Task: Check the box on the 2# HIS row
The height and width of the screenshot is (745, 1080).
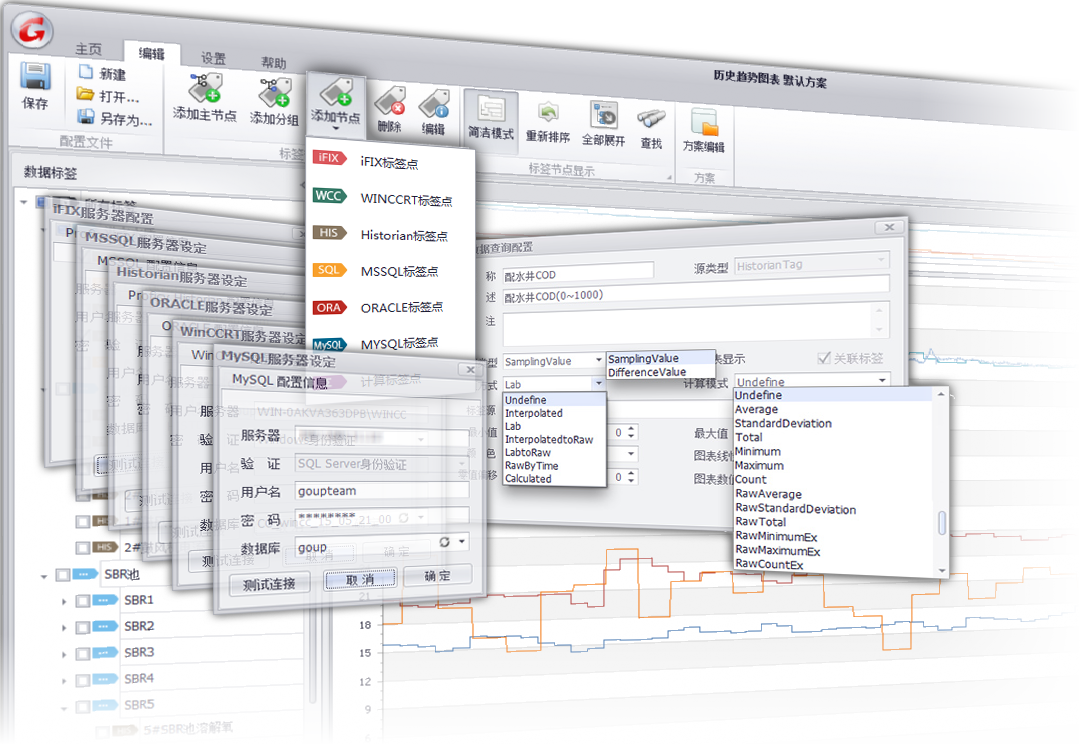Action: click(83, 547)
